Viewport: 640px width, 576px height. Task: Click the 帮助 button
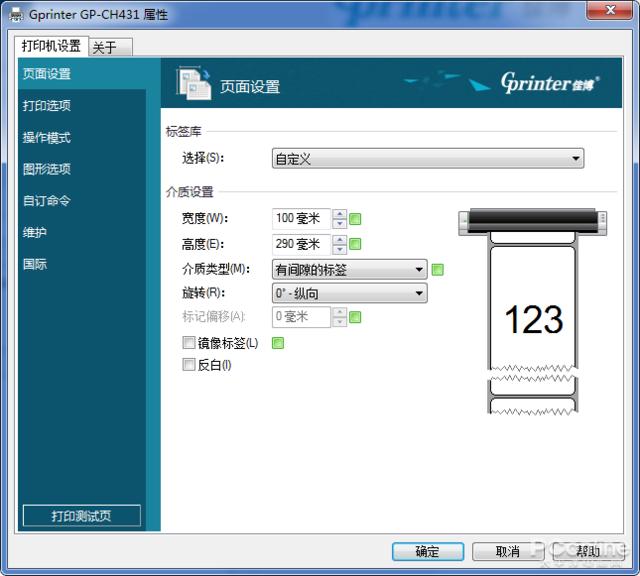click(x=588, y=552)
